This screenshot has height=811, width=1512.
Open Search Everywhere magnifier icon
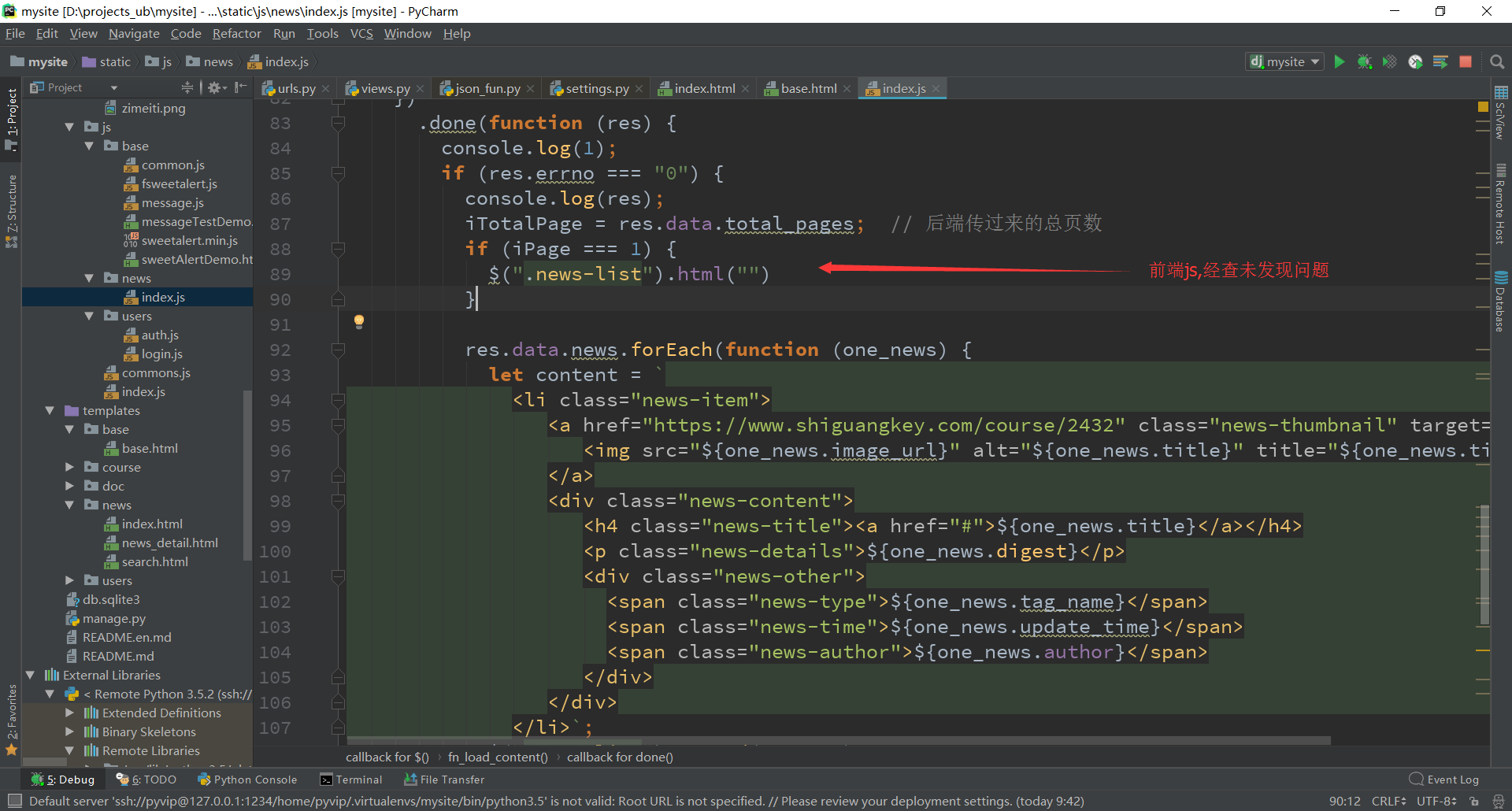[x=1497, y=61]
